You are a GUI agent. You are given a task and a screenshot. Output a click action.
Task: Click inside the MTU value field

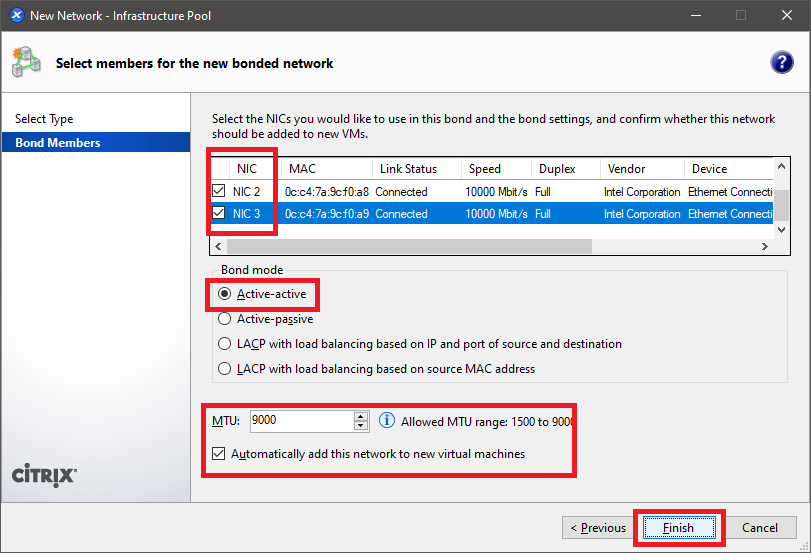click(x=300, y=421)
